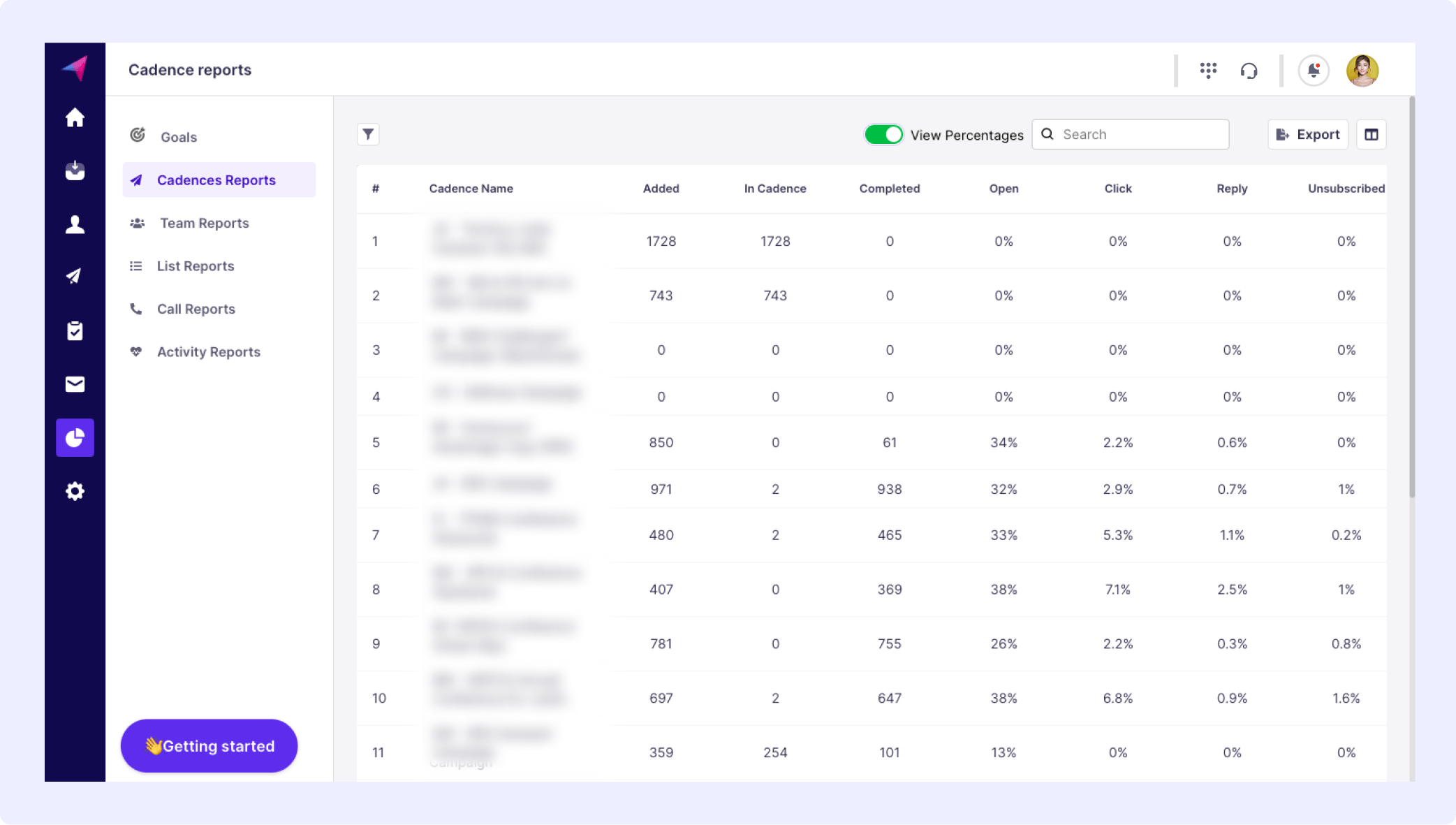Click the filter funnel icon

point(368,134)
